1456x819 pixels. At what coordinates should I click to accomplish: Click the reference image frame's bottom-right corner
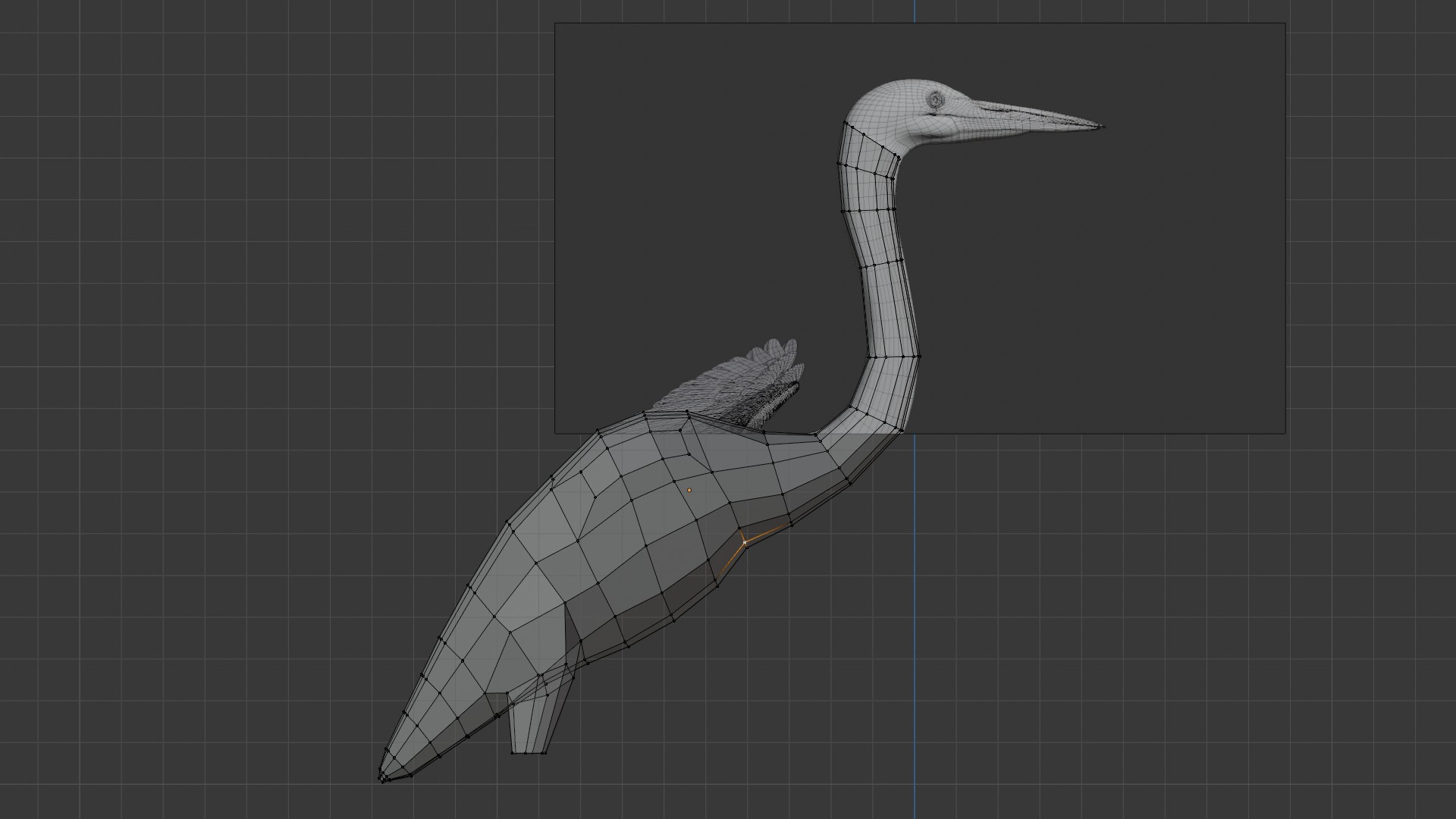[x=1285, y=434]
